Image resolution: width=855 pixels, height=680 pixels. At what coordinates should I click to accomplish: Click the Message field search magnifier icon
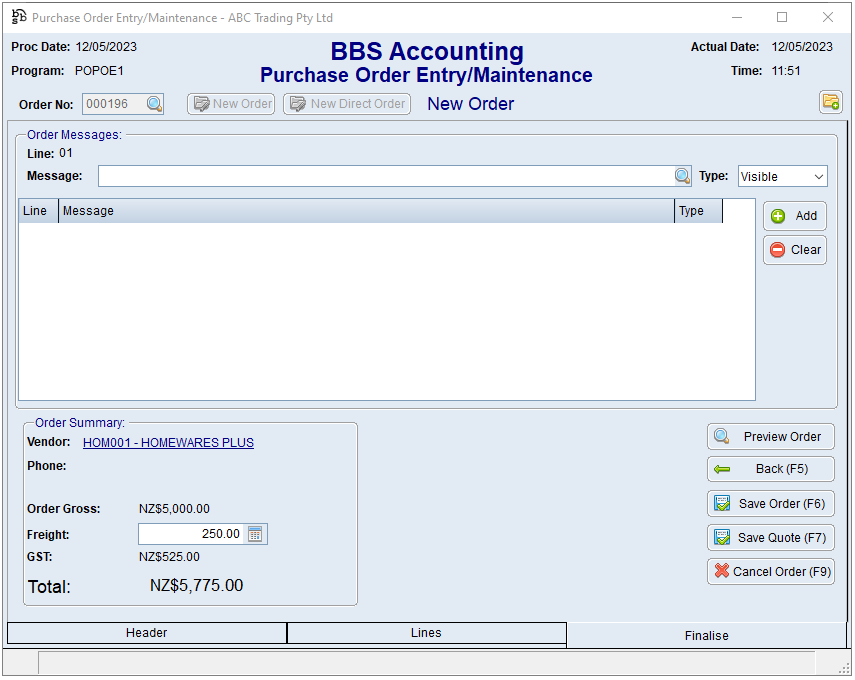(x=682, y=176)
